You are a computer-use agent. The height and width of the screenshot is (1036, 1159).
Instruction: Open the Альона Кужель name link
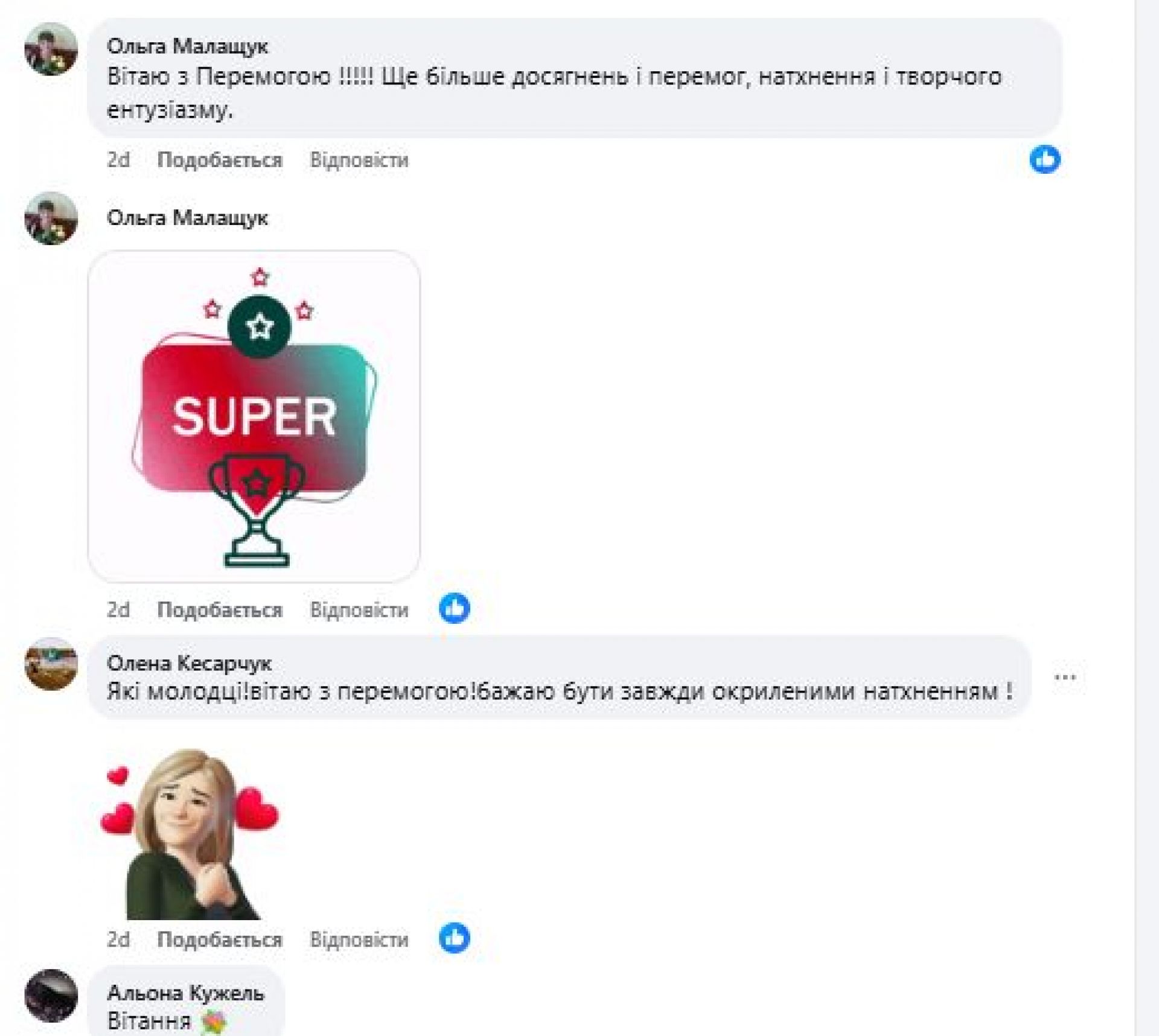coord(185,993)
